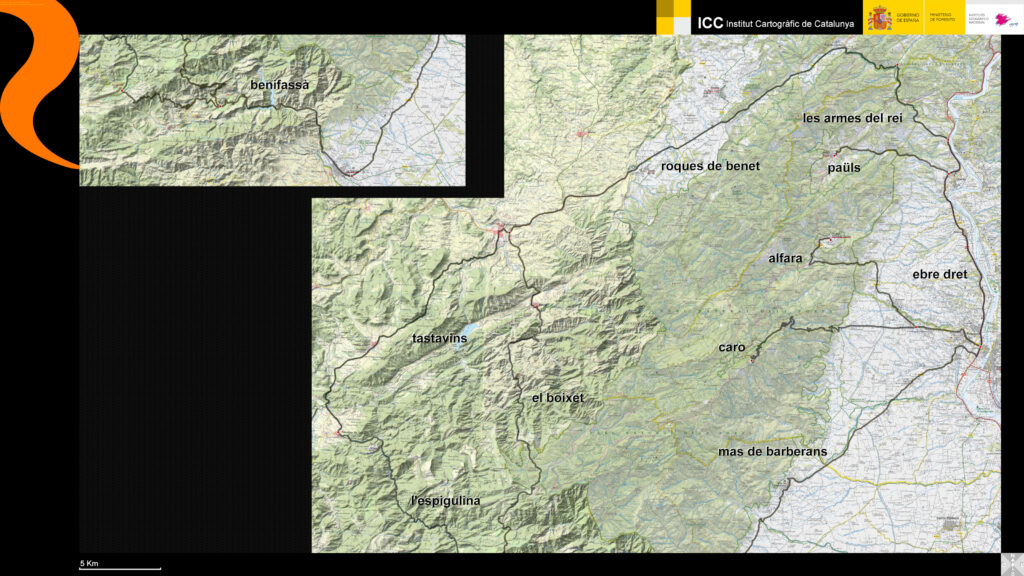Image resolution: width=1024 pixels, height=576 pixels.
Task: Select the paüls place label
Action: 844,167
